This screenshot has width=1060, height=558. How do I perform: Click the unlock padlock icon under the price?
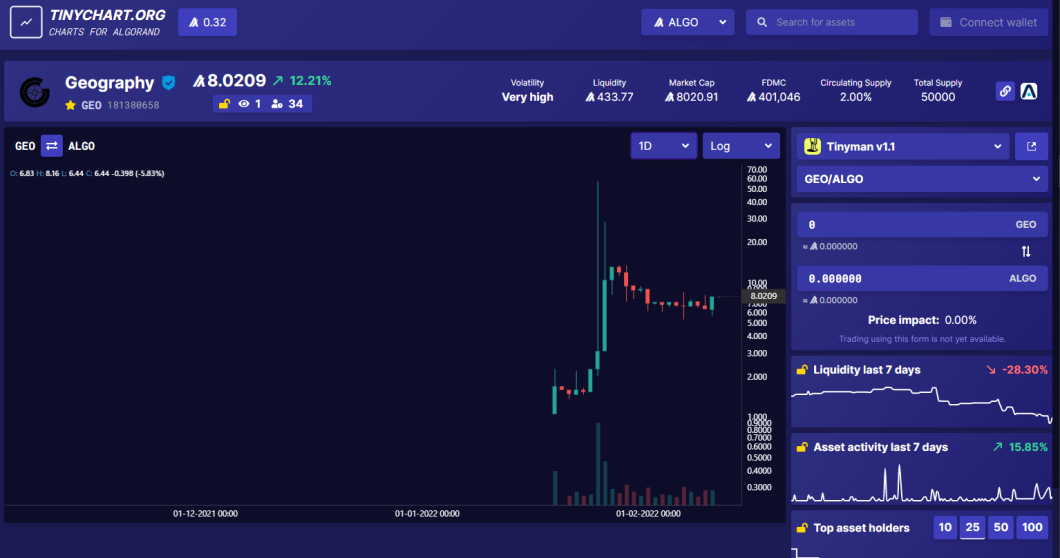pyautogui.click(x=224, y=103)
